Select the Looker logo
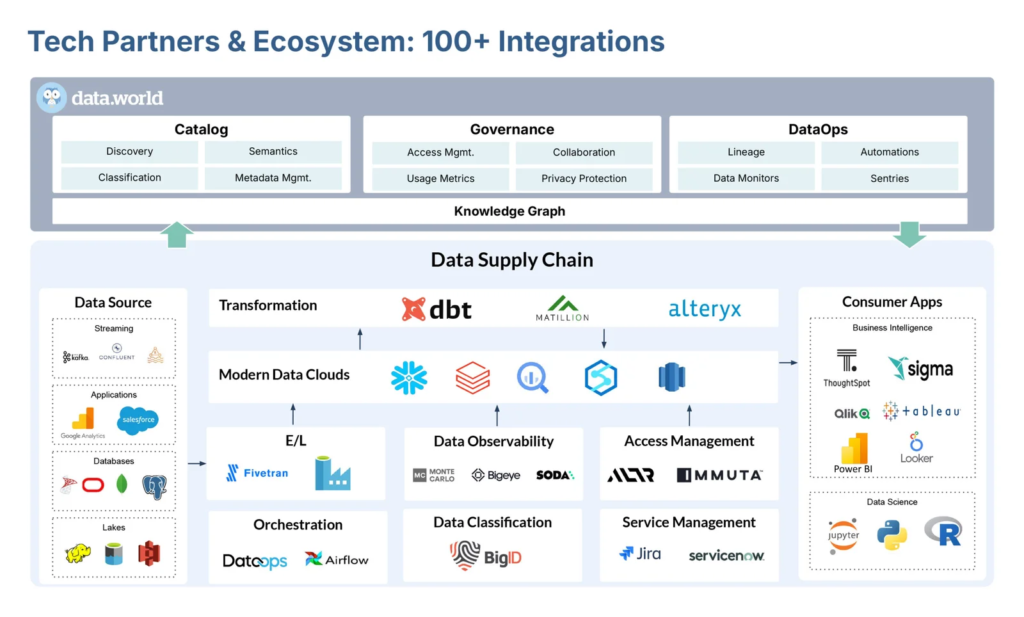 pos(916,448)
